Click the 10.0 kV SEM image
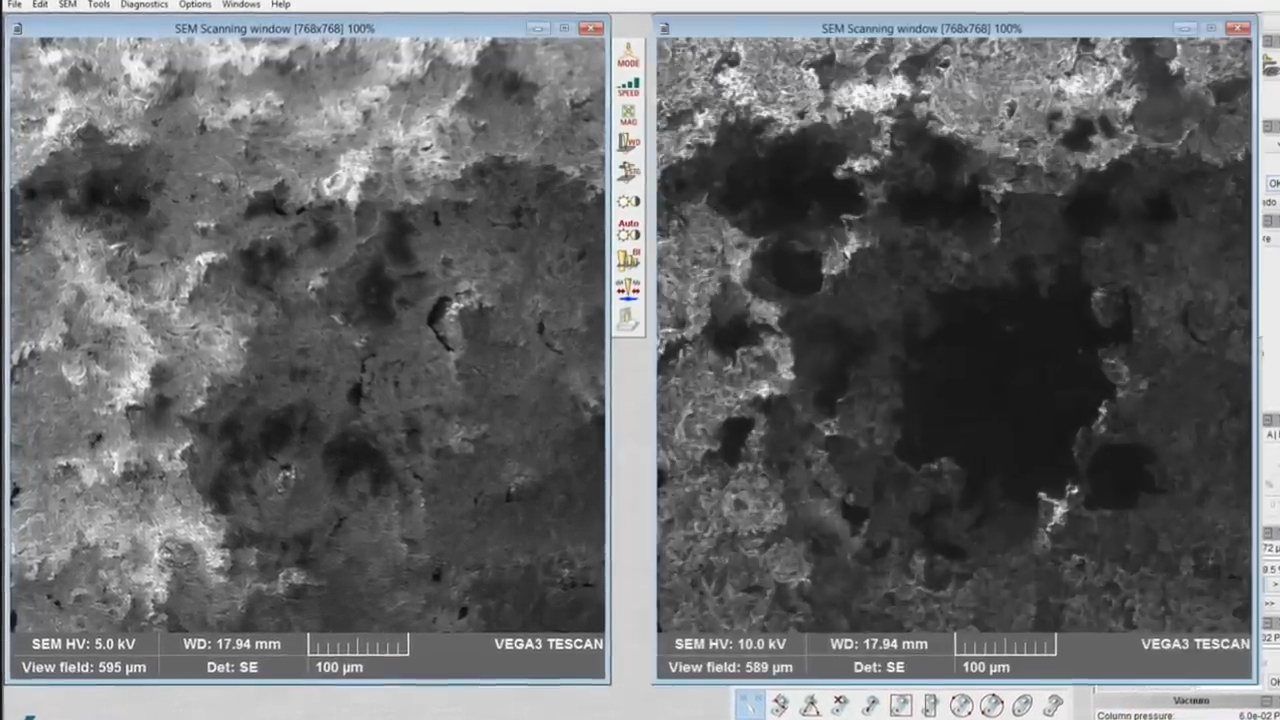This screenshot has width=1280, height=720. [x=954, y=335]
